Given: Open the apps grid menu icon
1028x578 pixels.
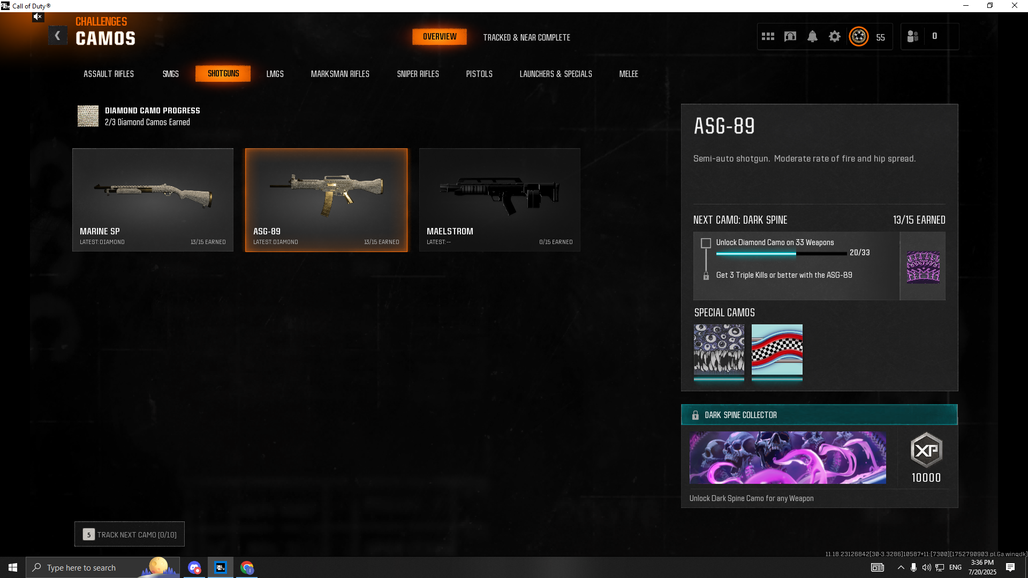Looking at the screenshot, I should tap(768, 37).
